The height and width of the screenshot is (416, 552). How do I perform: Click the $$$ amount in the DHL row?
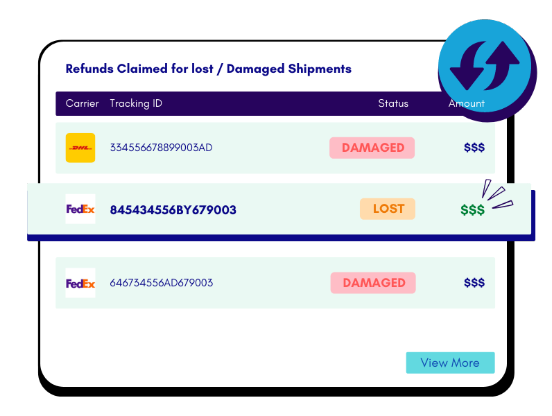click(474, 147)
